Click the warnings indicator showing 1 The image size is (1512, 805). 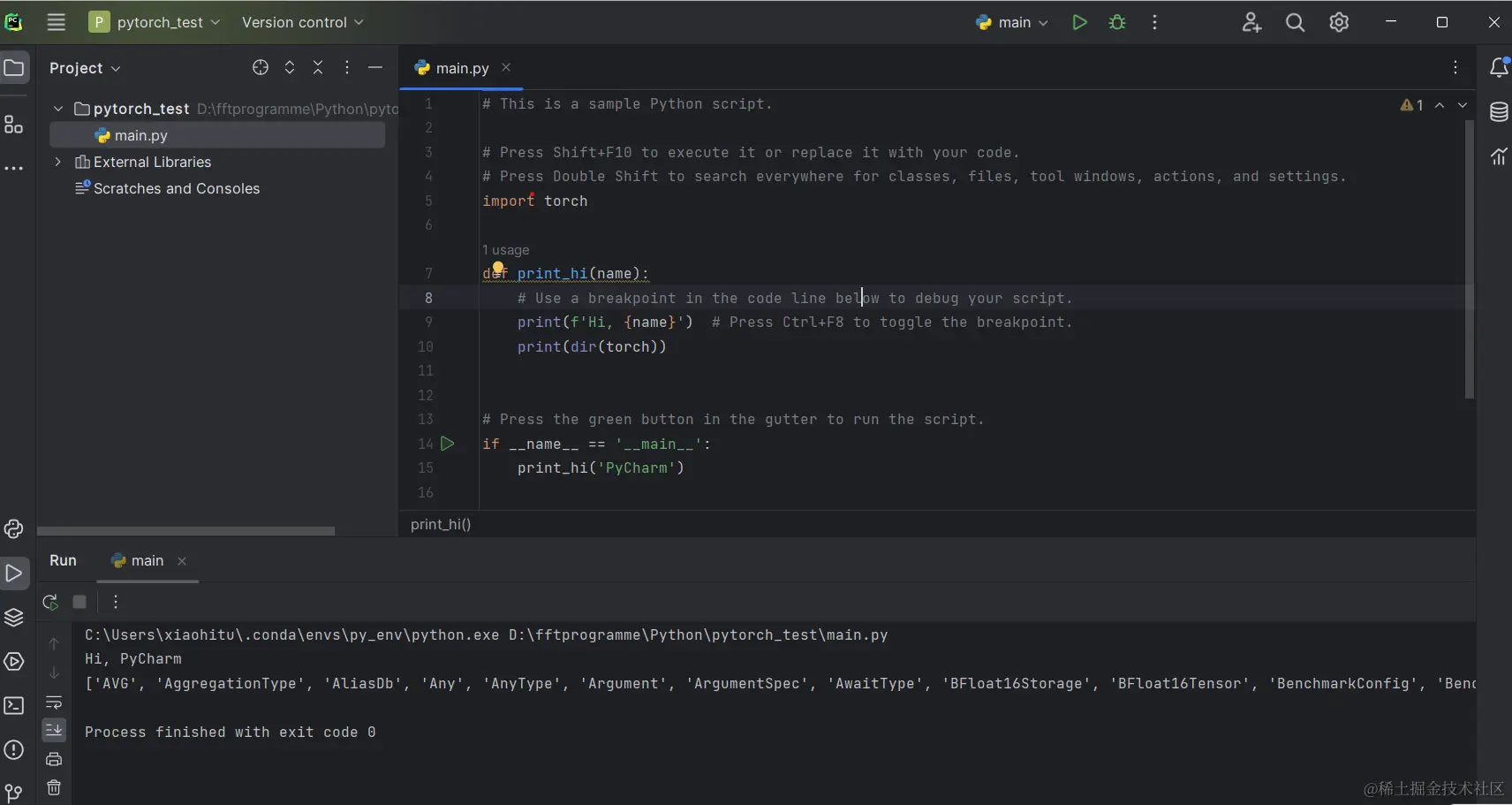pos(1411,105)
